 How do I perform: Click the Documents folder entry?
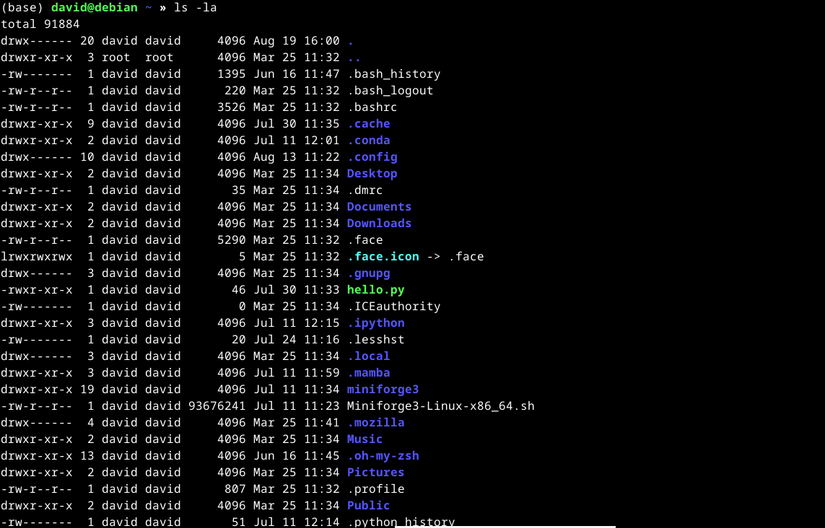(379, 207)
